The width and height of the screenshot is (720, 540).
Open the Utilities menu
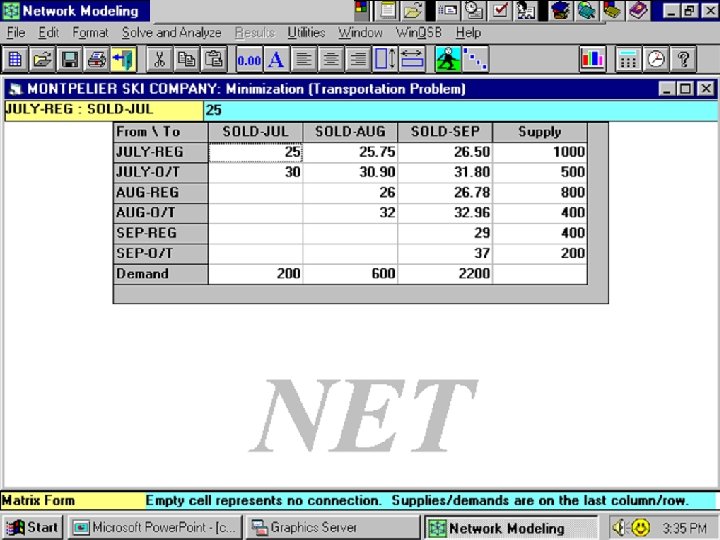pos(306,33)
